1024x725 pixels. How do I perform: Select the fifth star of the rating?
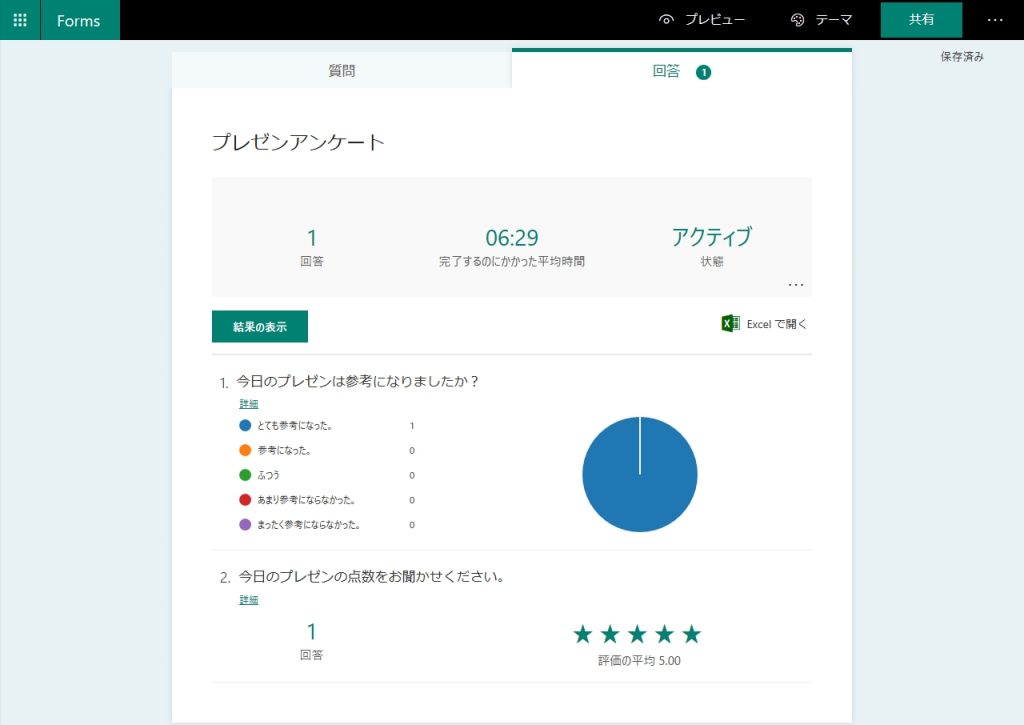click(x=691, y=633)
